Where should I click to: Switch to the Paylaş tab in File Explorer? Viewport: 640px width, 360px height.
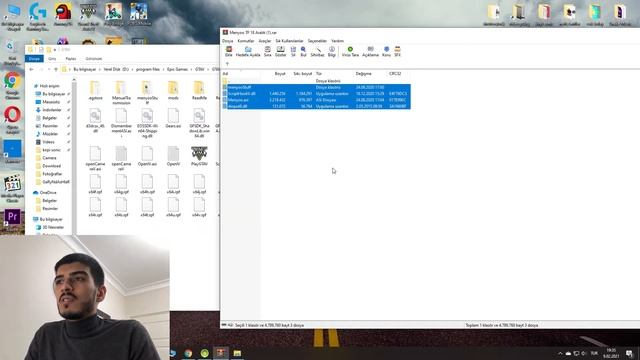71,59
